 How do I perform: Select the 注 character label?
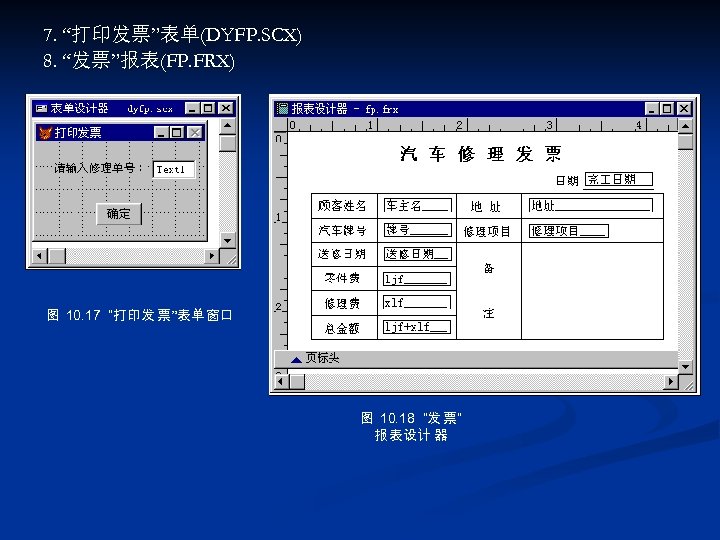489,313
